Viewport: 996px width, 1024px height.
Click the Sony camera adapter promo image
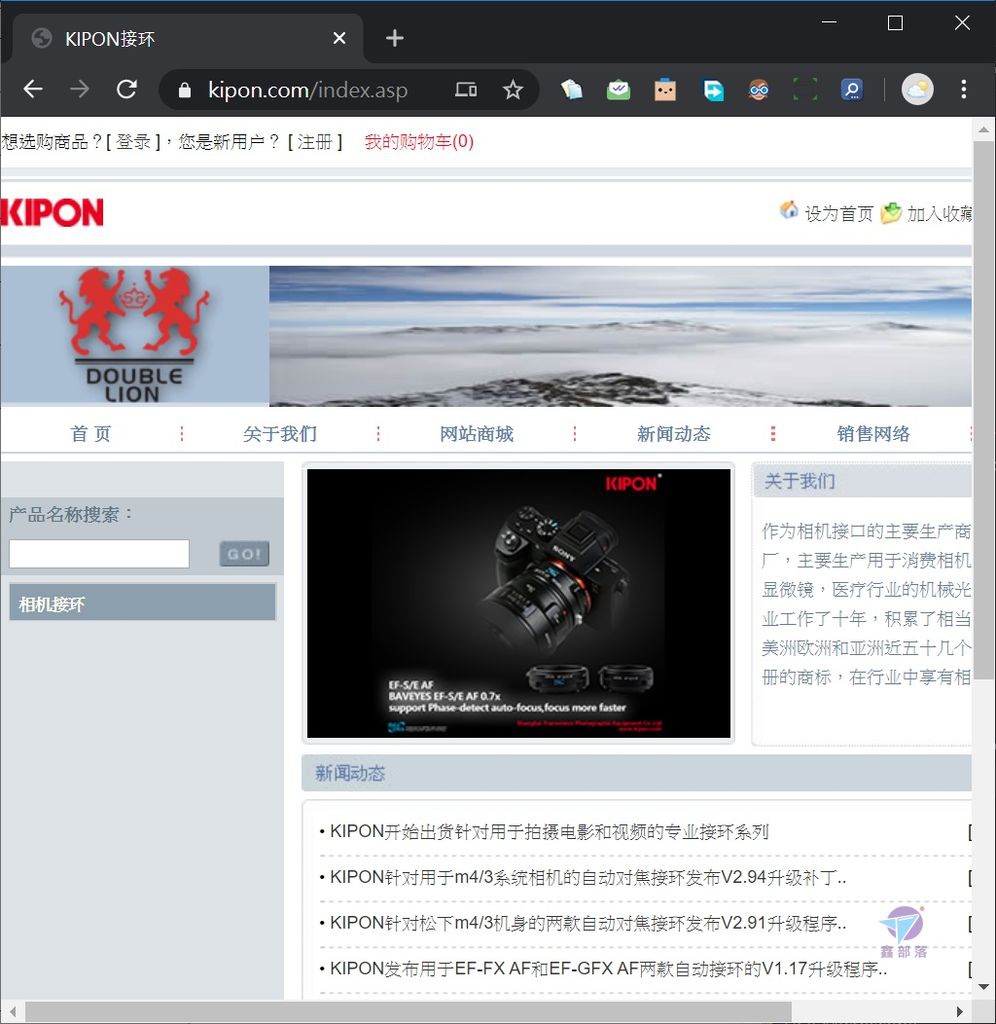tap(519, 603)
